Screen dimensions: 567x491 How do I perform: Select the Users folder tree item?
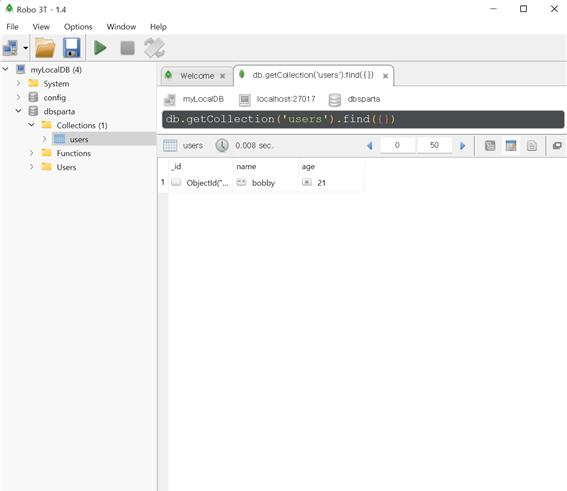point(66,167)
